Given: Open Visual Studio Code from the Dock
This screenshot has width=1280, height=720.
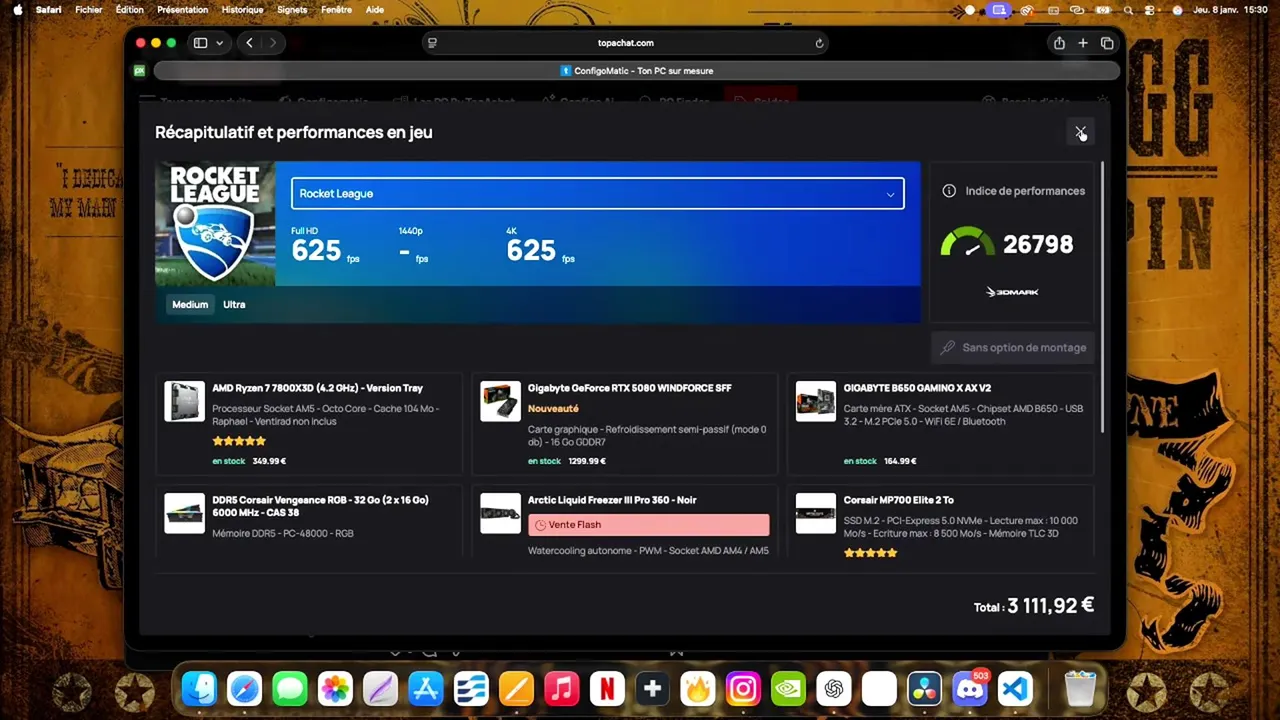Looking at the screenshot, I should [x=1015, y=689].
